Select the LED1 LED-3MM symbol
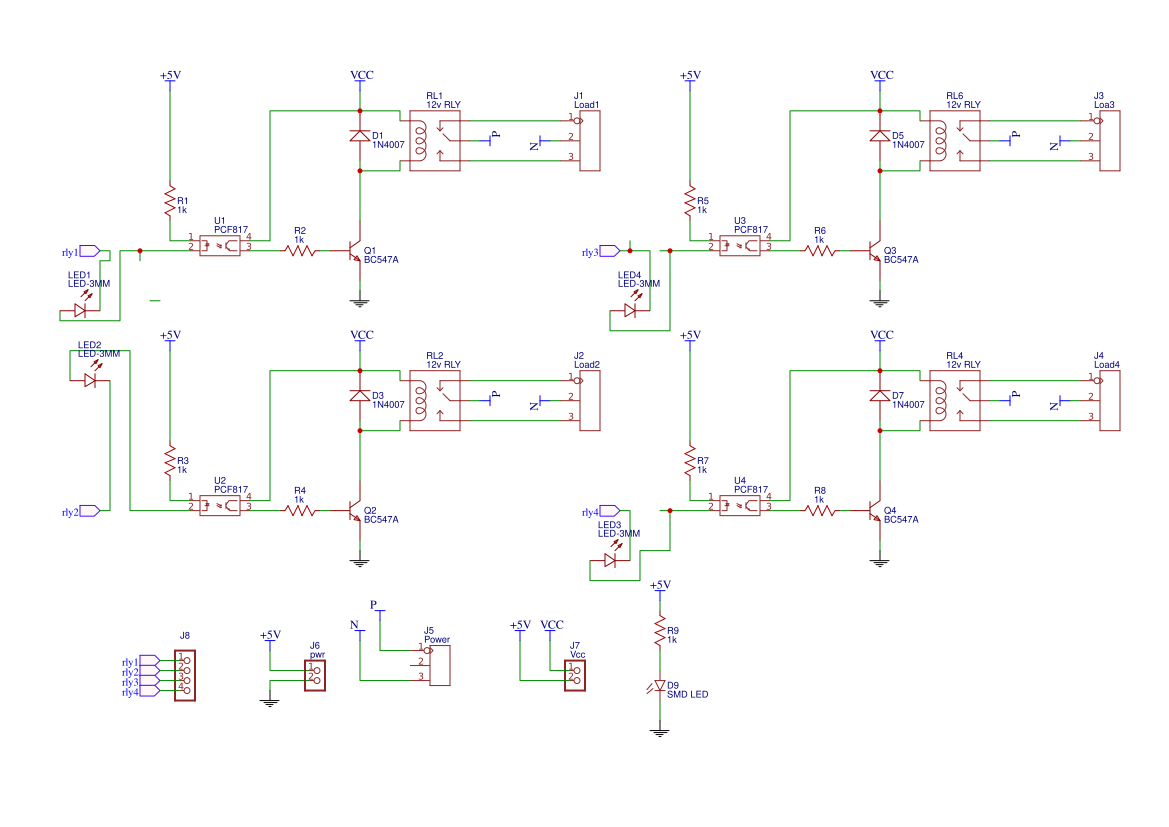Viewport: 1169px width, 827px height. point(82,308)
